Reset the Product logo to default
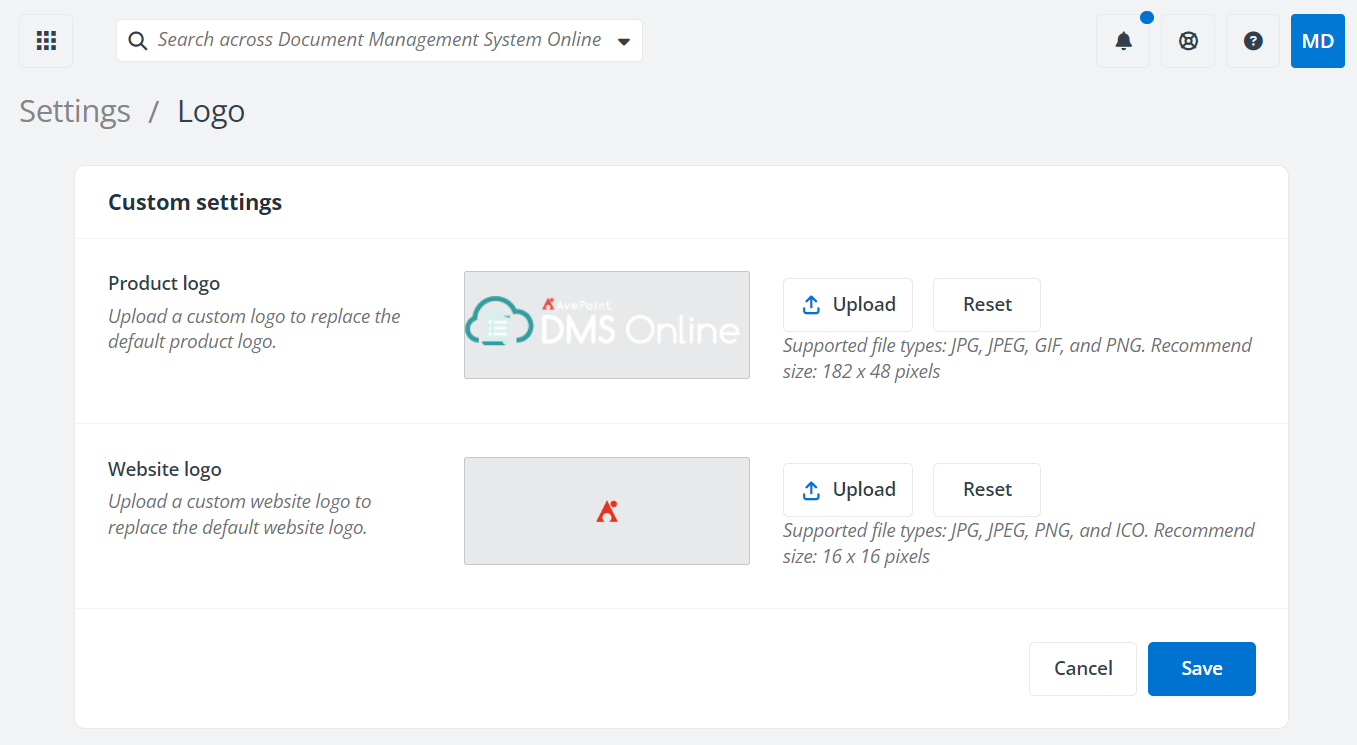 point(986,304)
